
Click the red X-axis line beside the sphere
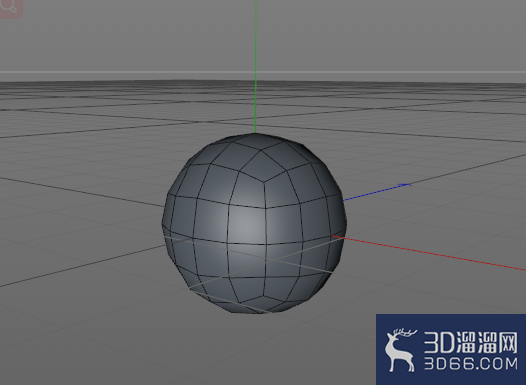(429, 254)
